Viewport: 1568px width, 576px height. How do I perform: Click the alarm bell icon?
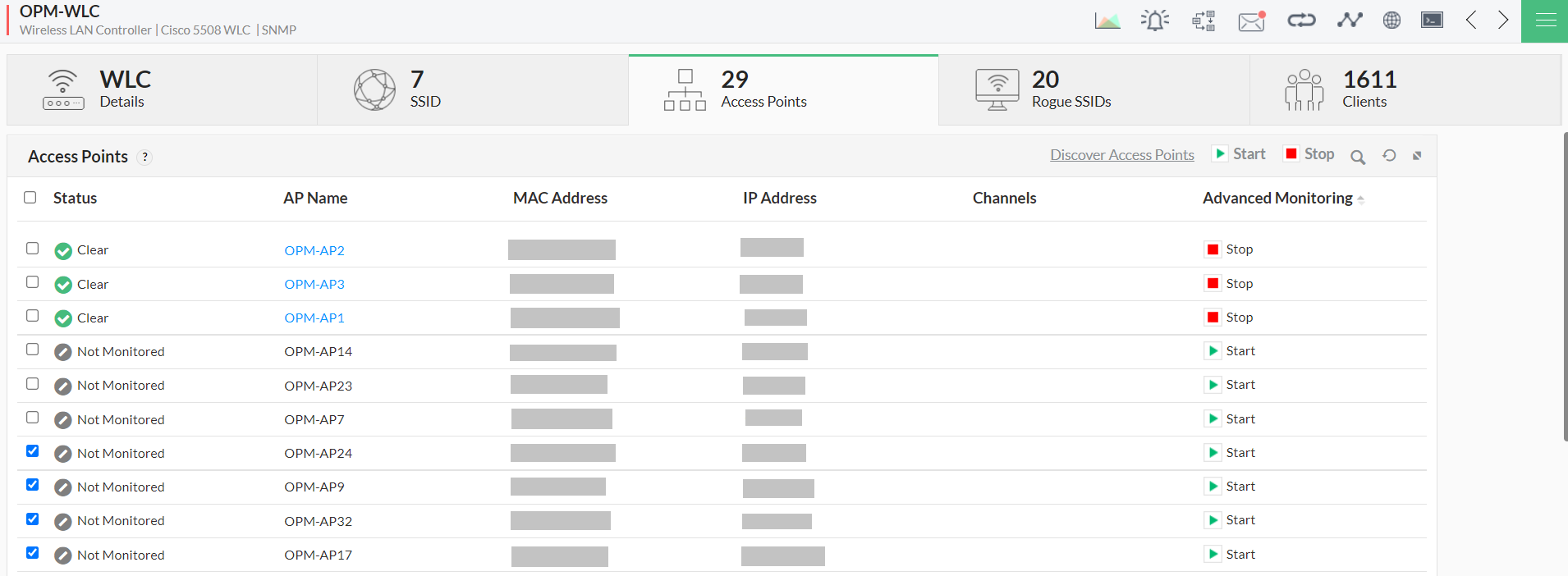tap(1154, 21)
